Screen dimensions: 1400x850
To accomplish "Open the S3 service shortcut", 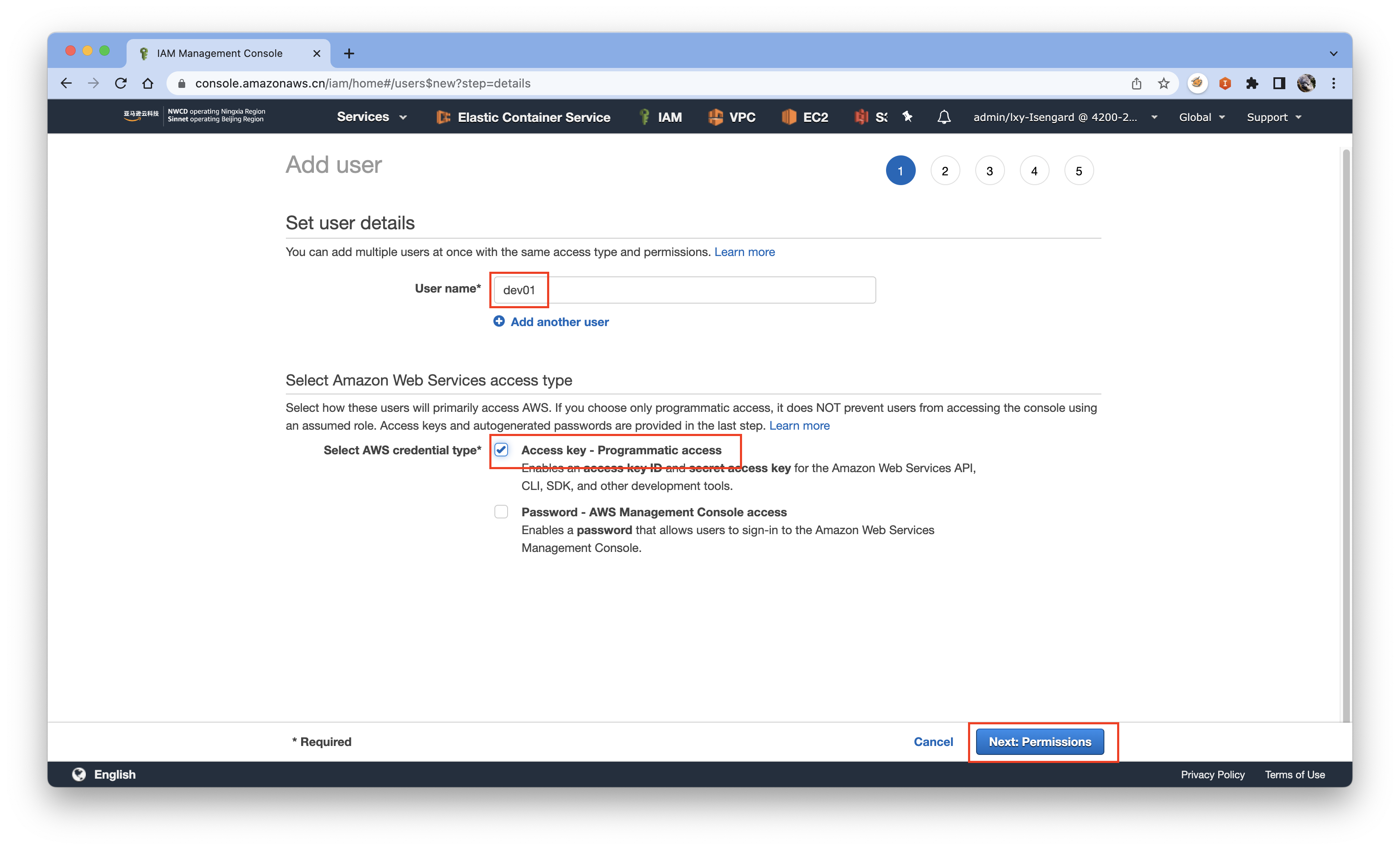I will point(870,117).
